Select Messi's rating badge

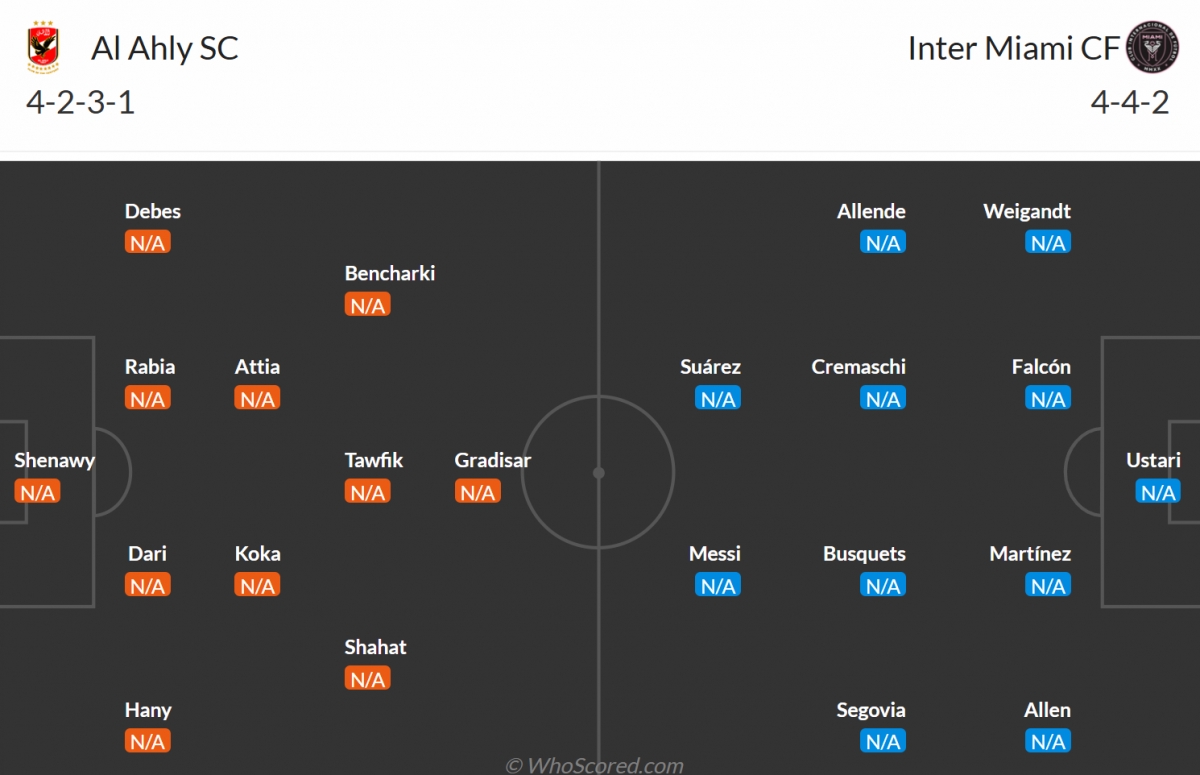[x=718, y=585]
